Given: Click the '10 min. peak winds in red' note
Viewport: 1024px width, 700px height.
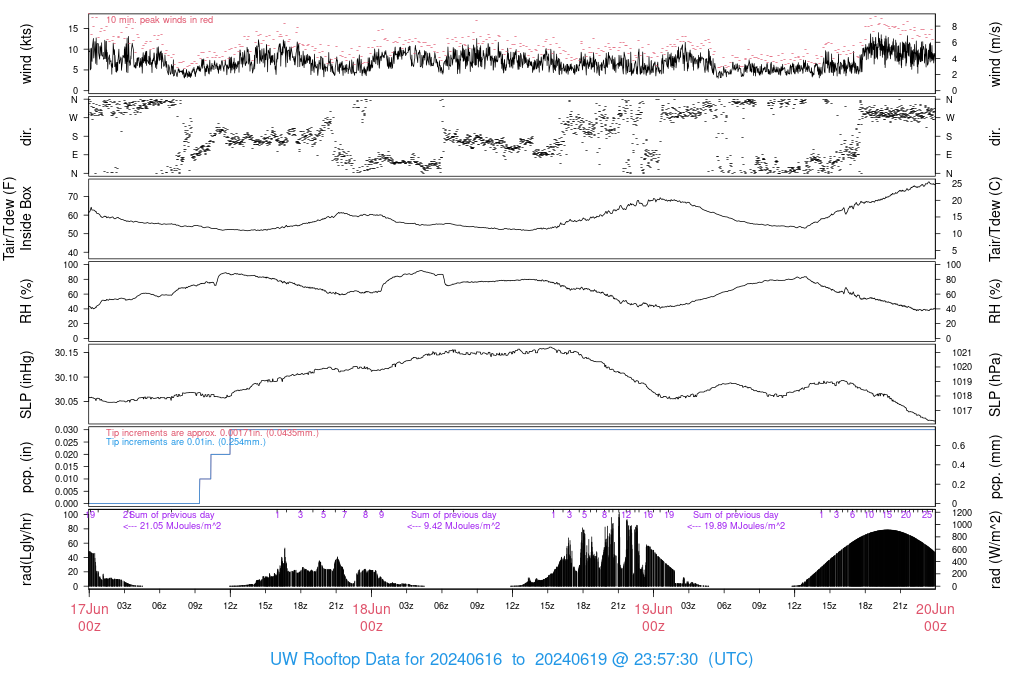Looking at the screenshot, I should (159, 20).
